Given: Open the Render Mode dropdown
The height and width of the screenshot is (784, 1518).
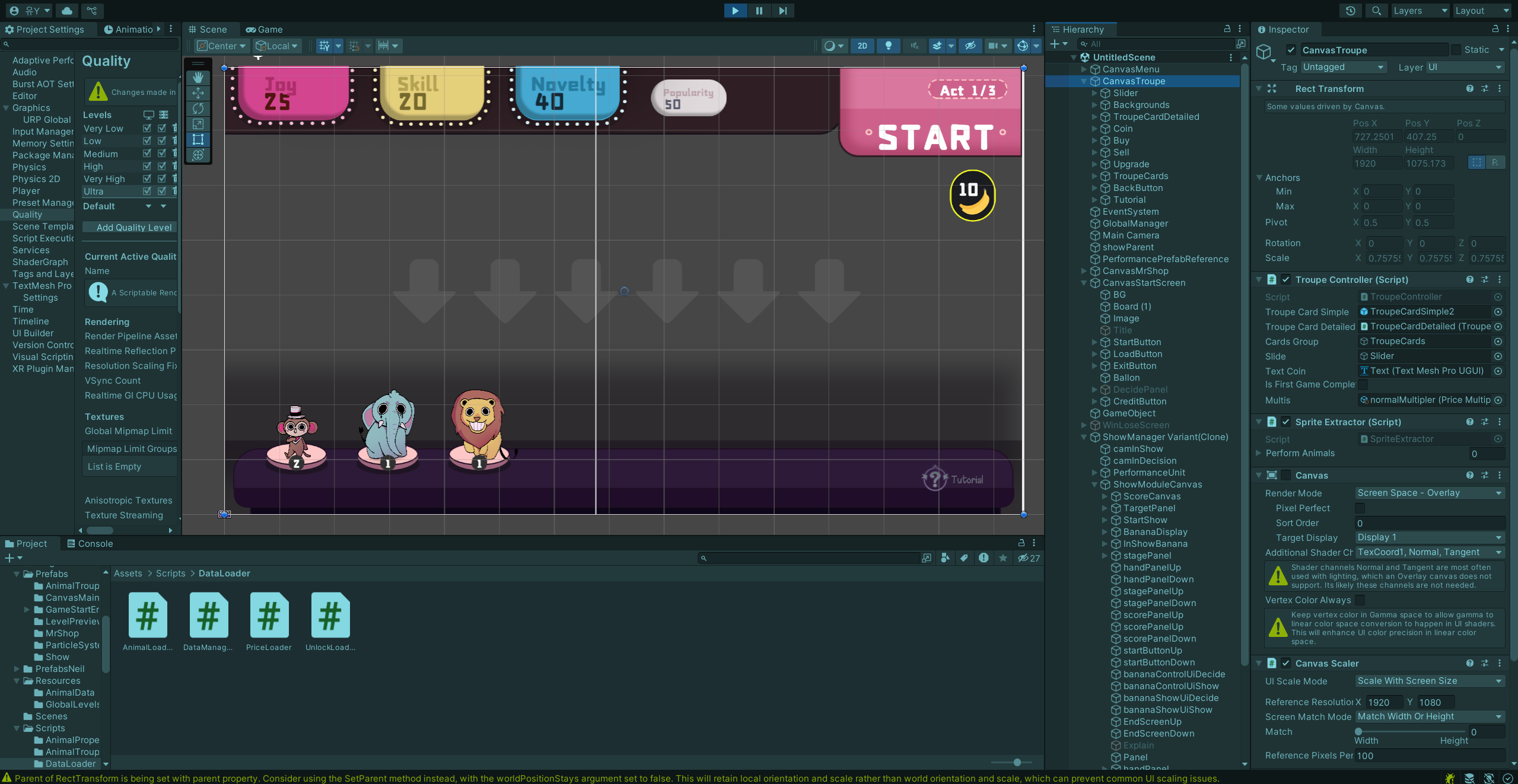Looking at the screenshot, I should click(1430, 493).
